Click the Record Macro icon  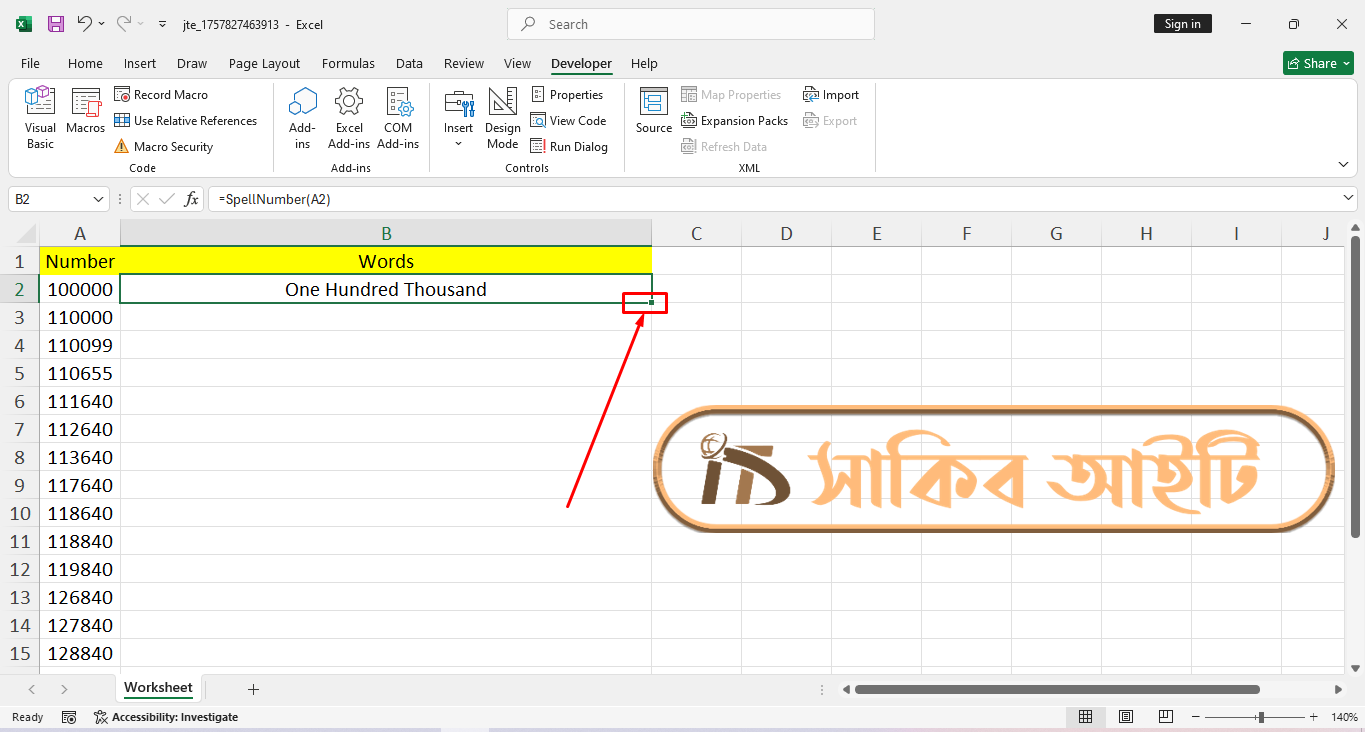tap(122, 95)
